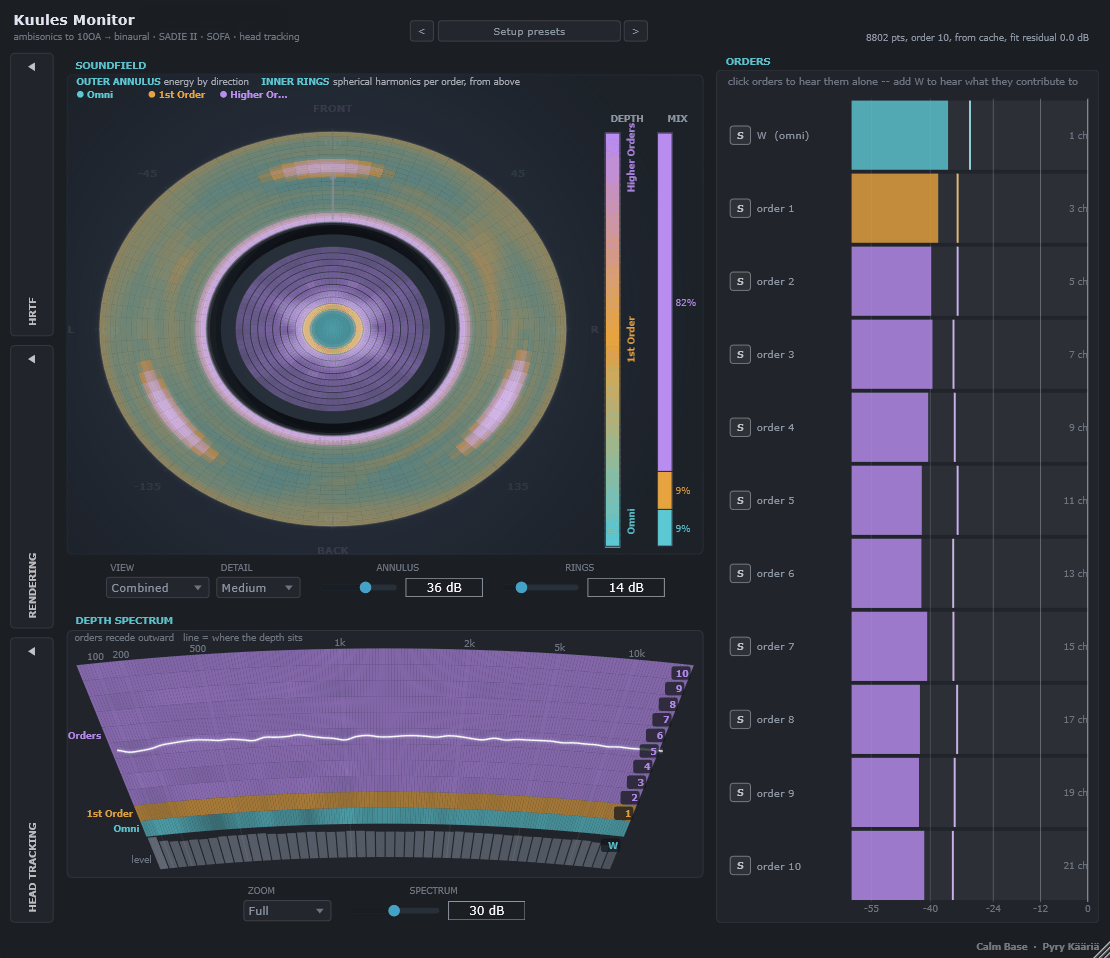1110x958 pixels.
Task: Click the depth spectrum order 6 badge
Action: point(658,735)
